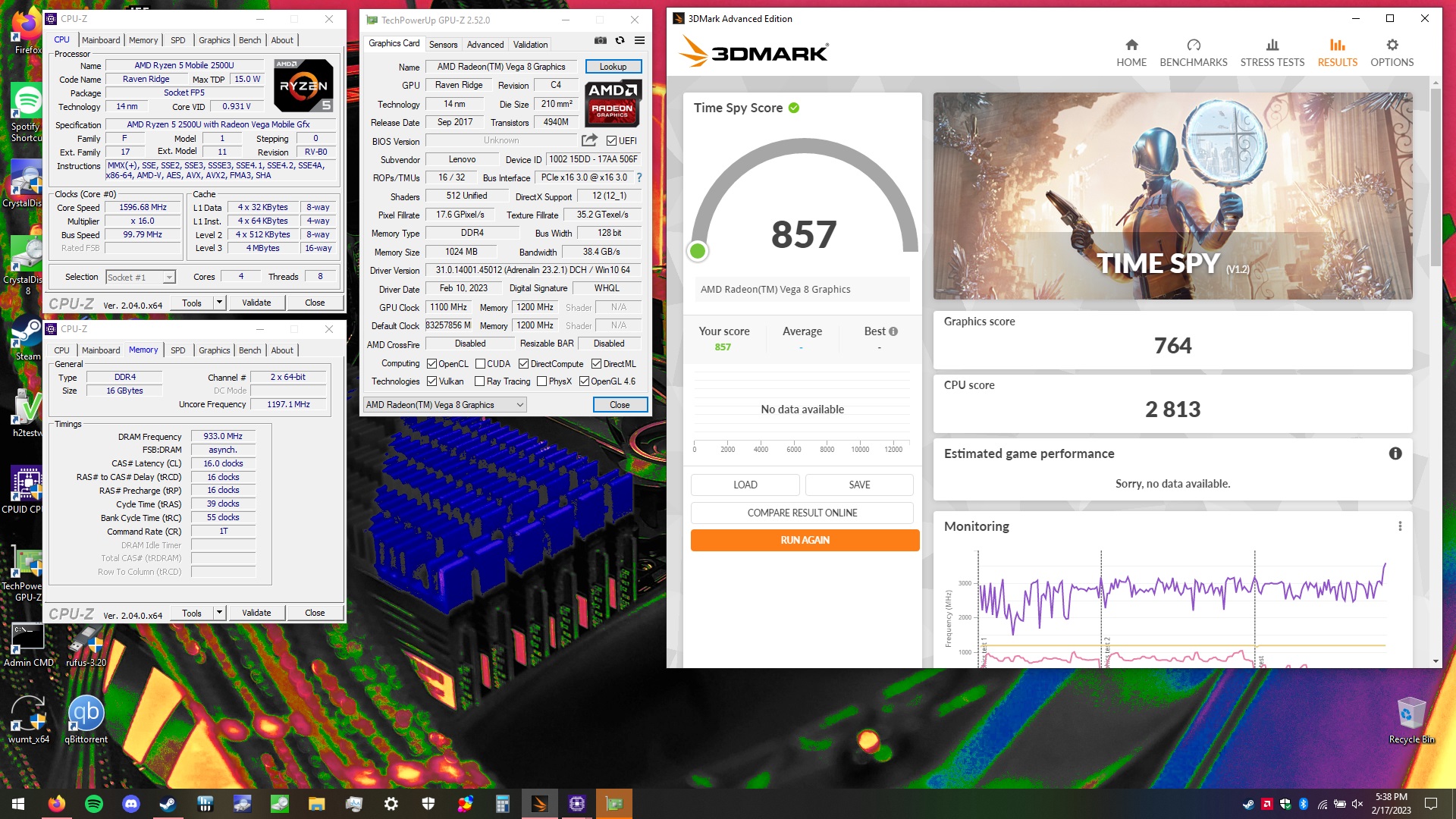Click the scroll down arrow in the 3DMark scrollbar

click(1436, 661)
